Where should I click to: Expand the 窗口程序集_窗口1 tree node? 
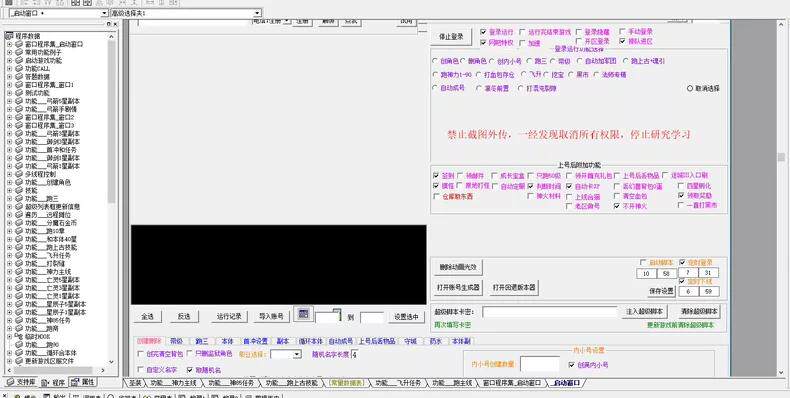(x=9, y=85)
